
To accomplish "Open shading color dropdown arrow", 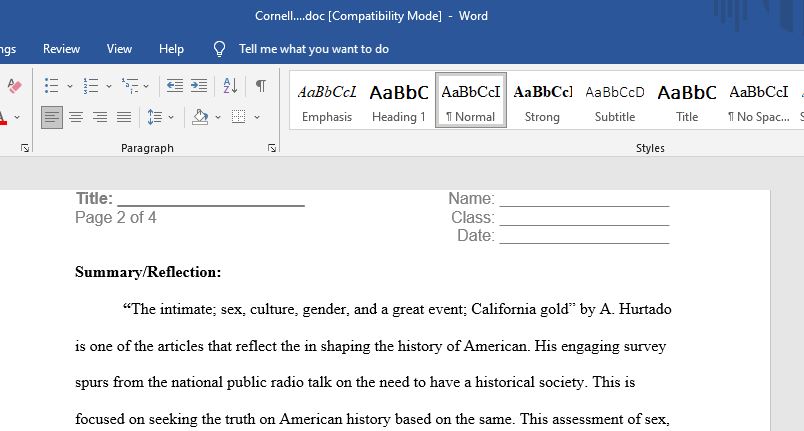I will (x=218, y=117).
